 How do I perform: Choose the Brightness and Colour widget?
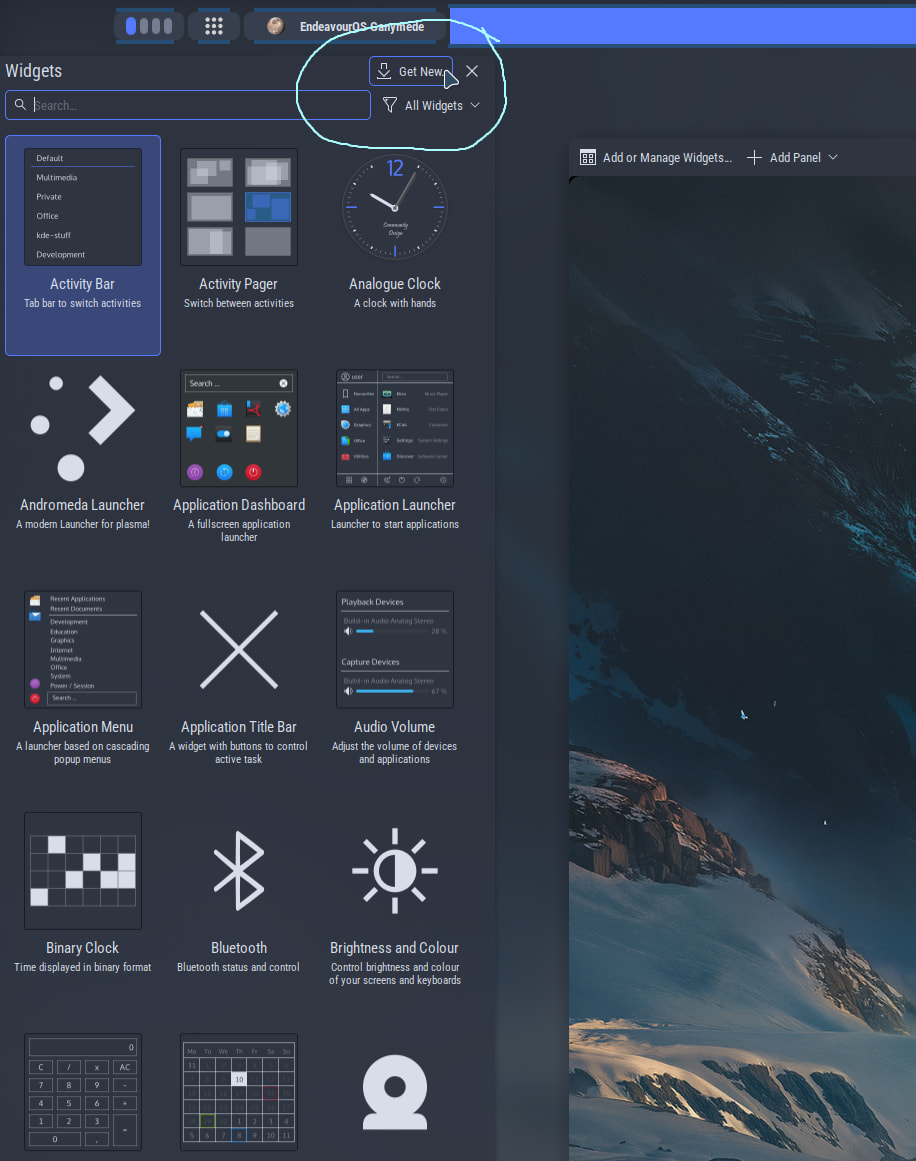click(x=395, y=871)
